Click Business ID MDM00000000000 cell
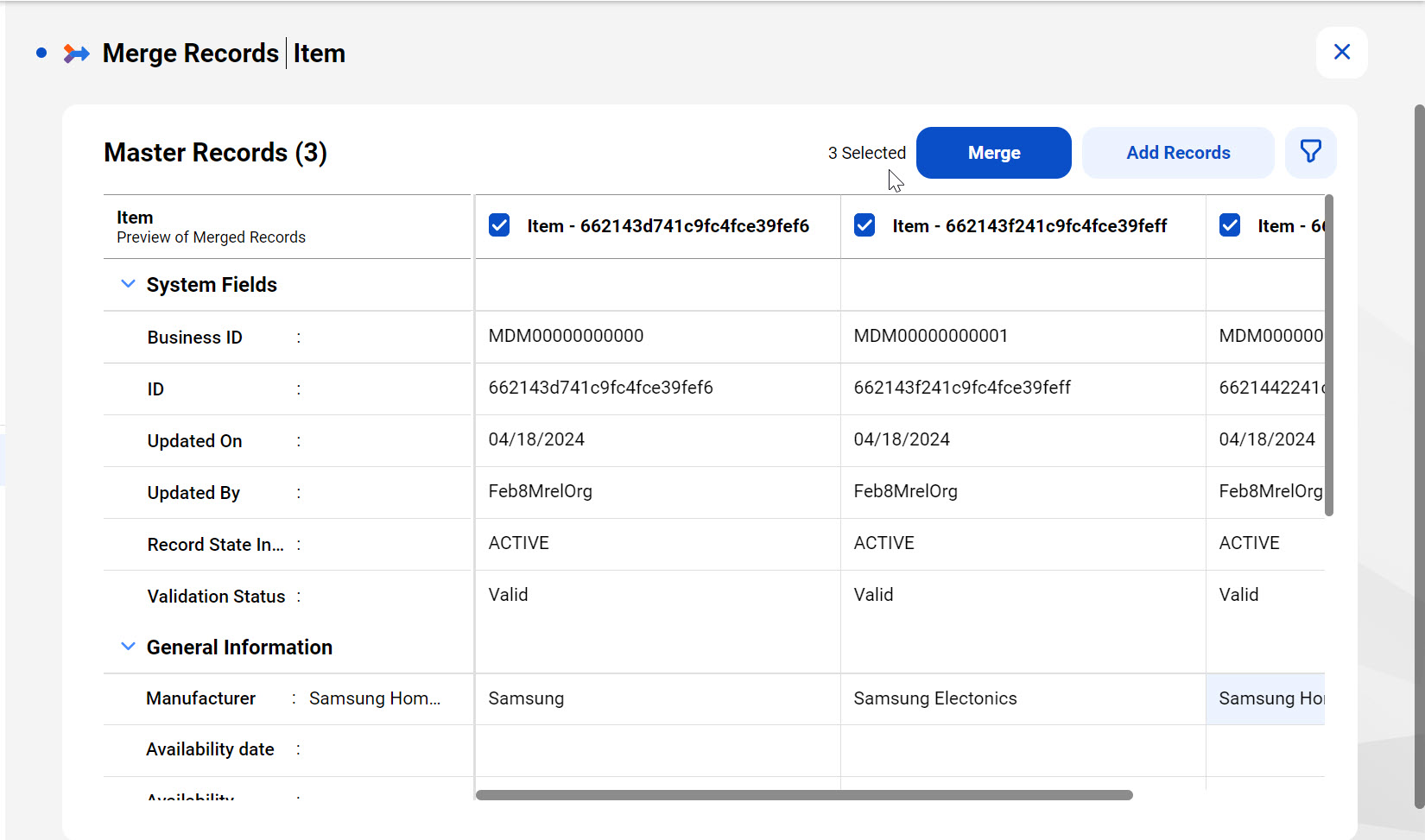Viewport: 1425px width, 840px height. click(657, 337)
